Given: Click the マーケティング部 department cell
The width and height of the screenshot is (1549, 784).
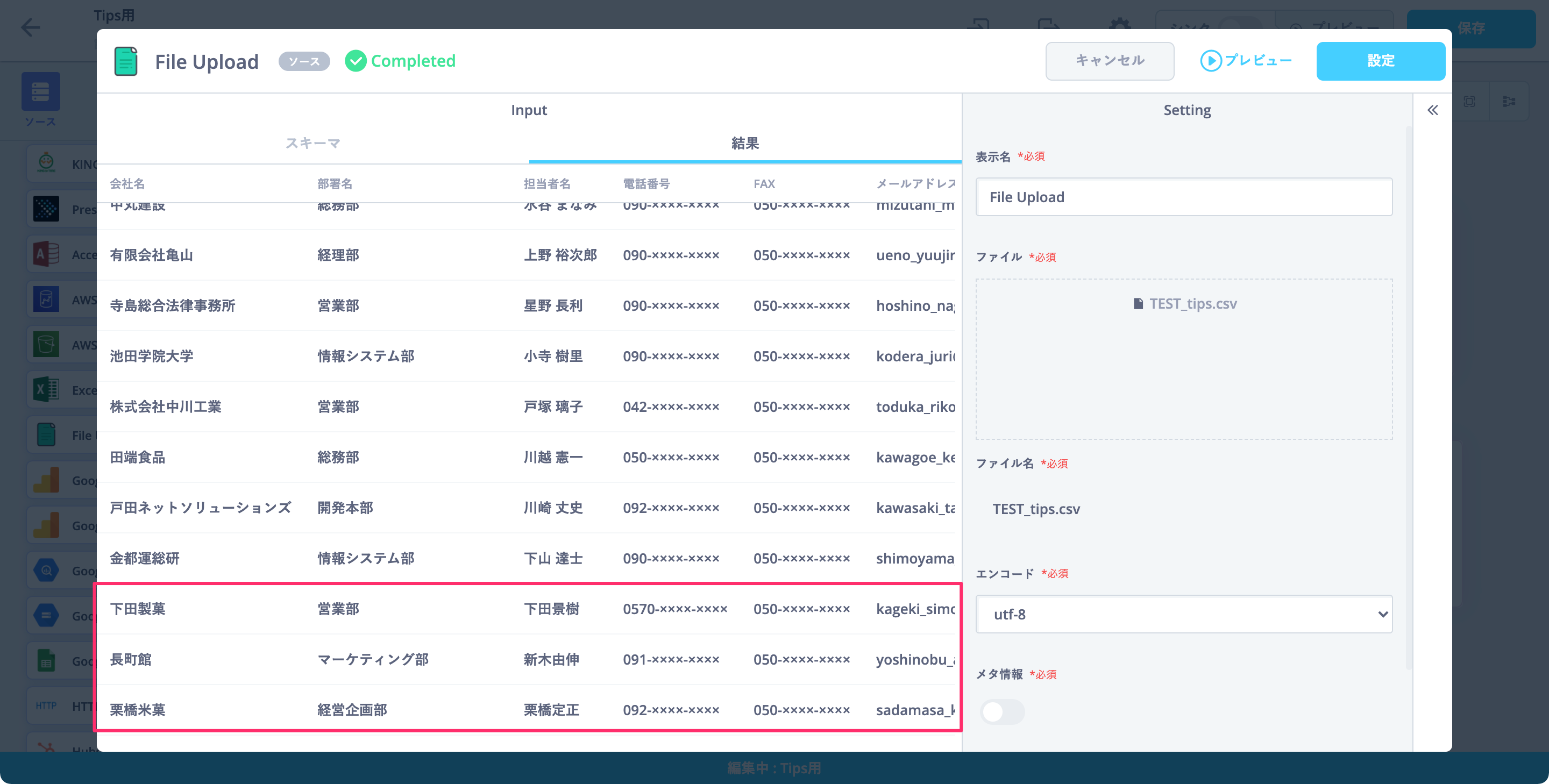Looking at the screenshot, I should pyautogui.click(x=373, y=660).
